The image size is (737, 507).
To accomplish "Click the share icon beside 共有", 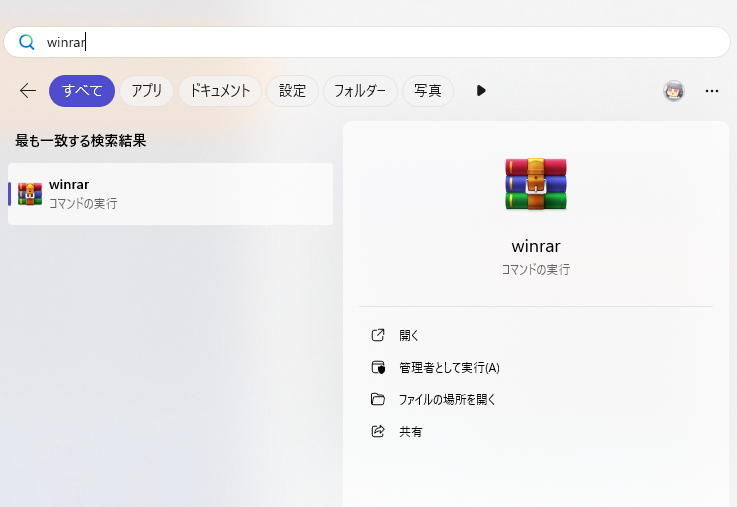I will [378, 431].
